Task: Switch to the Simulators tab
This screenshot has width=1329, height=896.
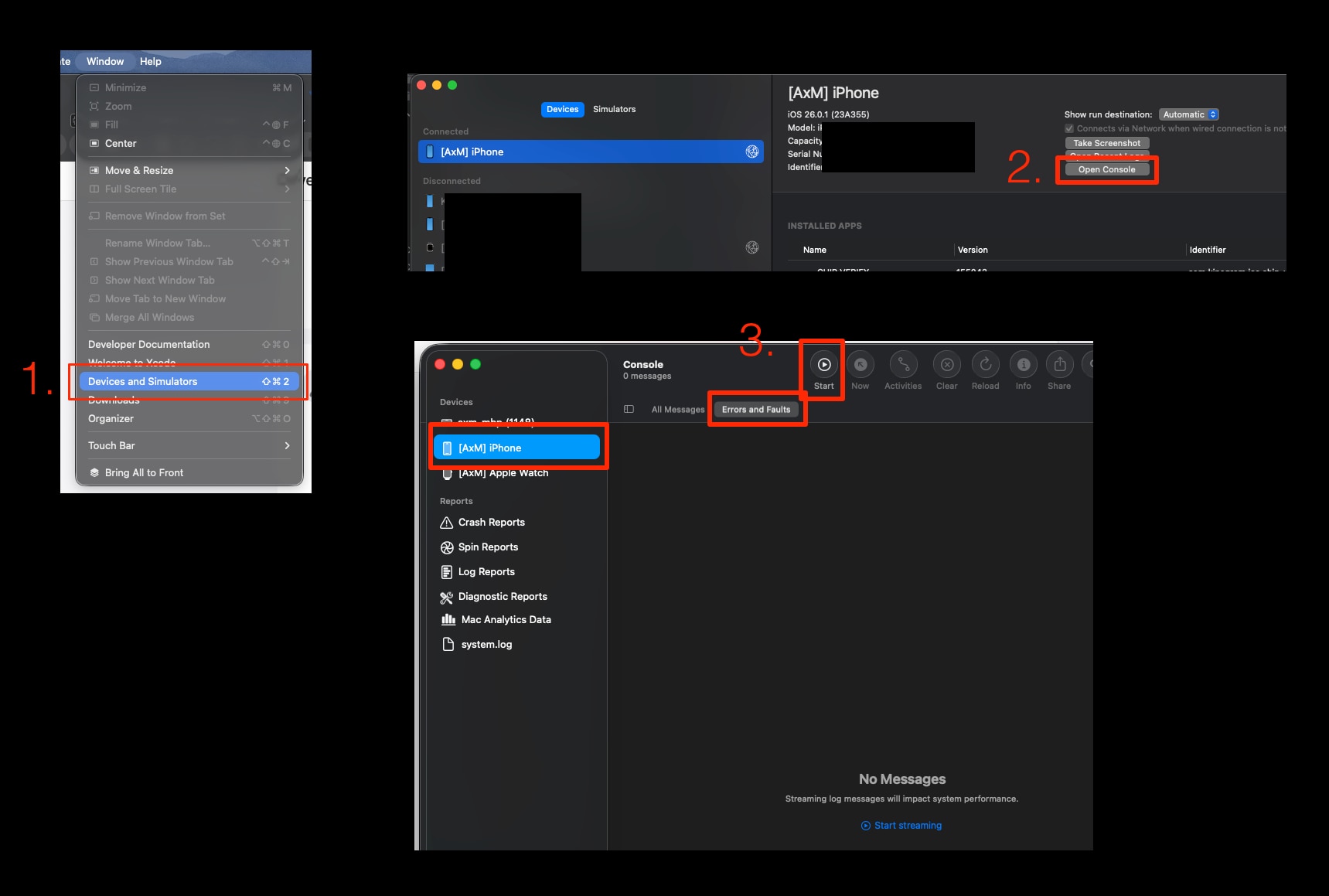Action: click(x=614, y=110)
